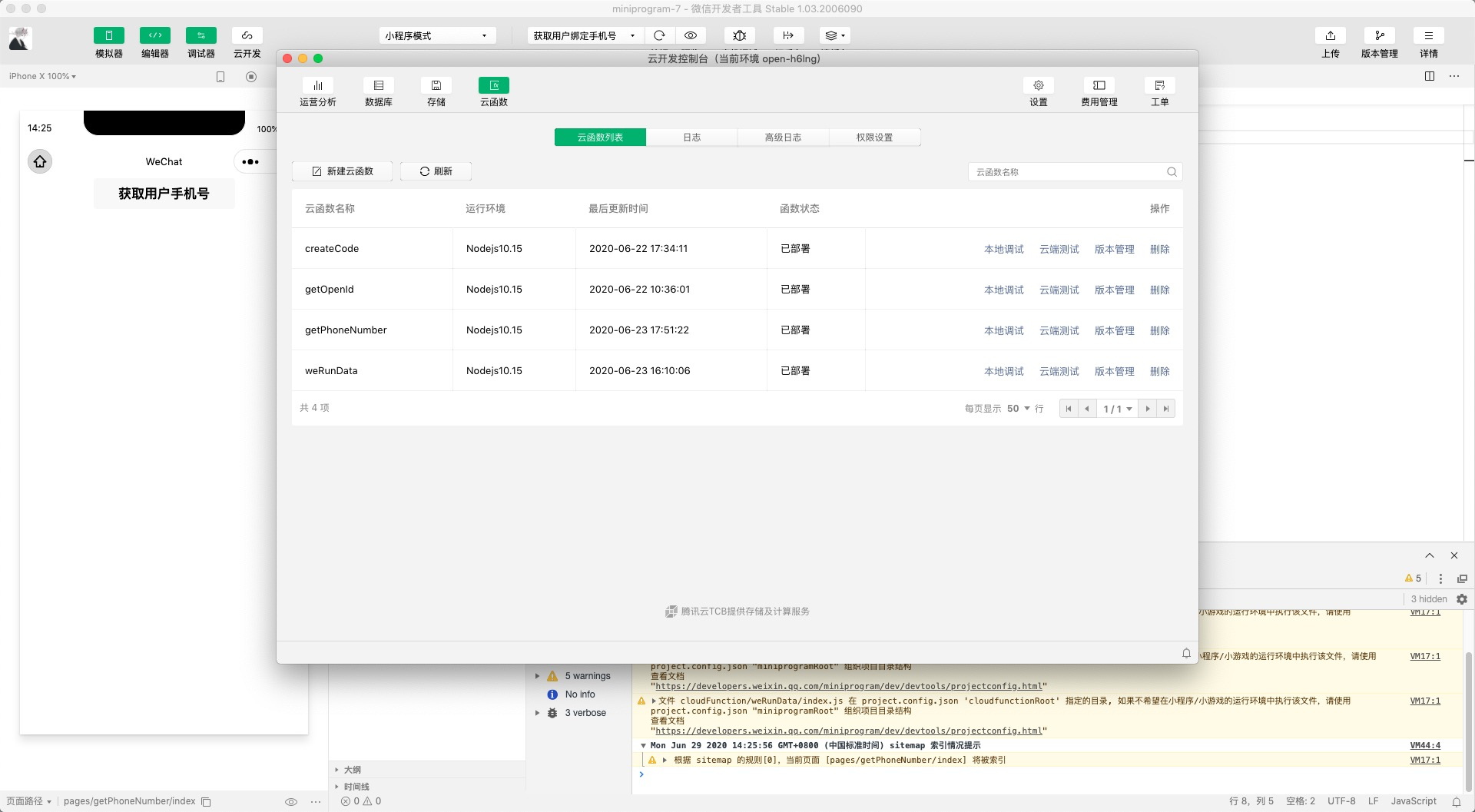The width and height of the screenshot is (1475, 812).
Task: Select the 云函数 cloud functions tab
Action: pos(494,92)
